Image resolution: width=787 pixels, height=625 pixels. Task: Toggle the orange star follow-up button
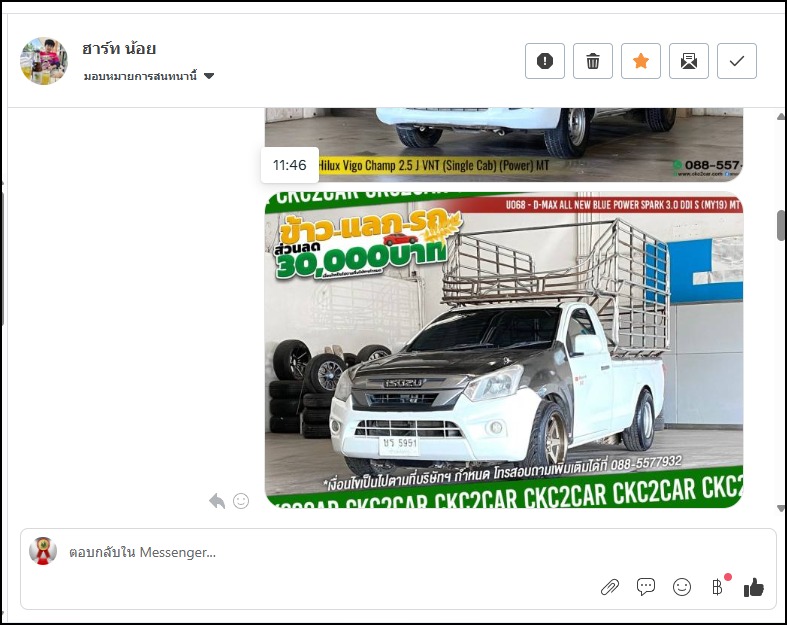(x=641, y=61)
